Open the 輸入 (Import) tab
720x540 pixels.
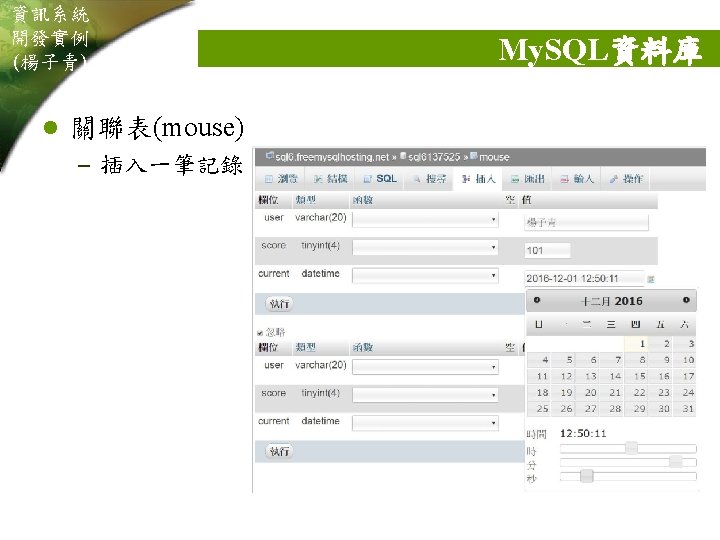click(577, 179)
